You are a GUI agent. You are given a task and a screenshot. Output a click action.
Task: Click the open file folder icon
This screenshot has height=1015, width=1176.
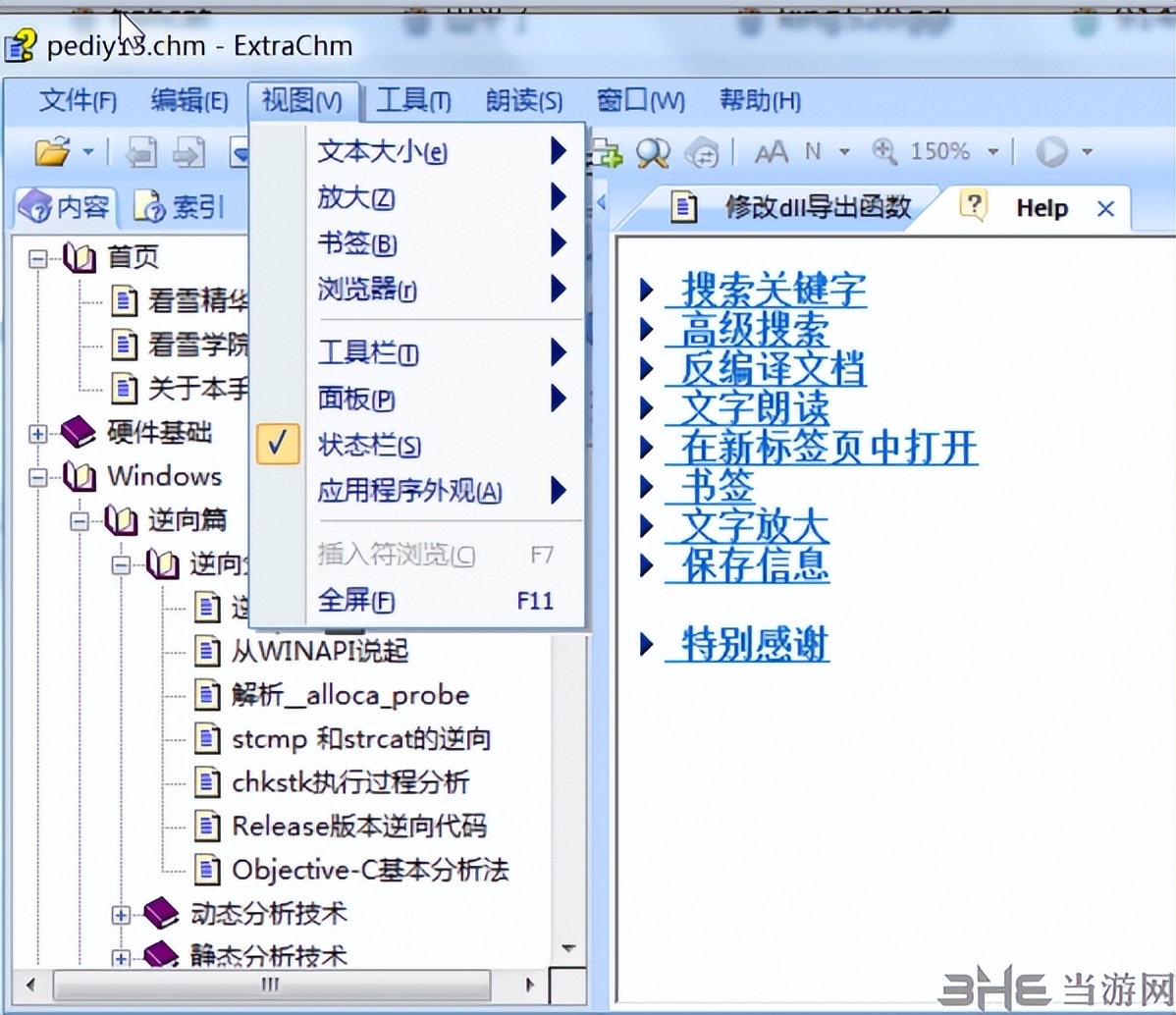point(52,152)
